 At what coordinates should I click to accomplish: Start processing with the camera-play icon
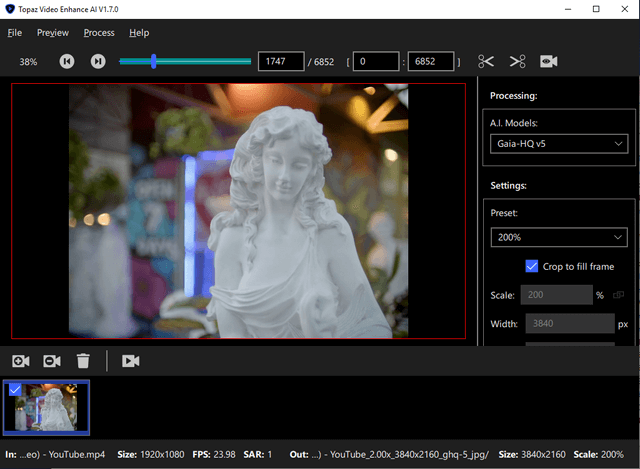(x=130, y=361)
